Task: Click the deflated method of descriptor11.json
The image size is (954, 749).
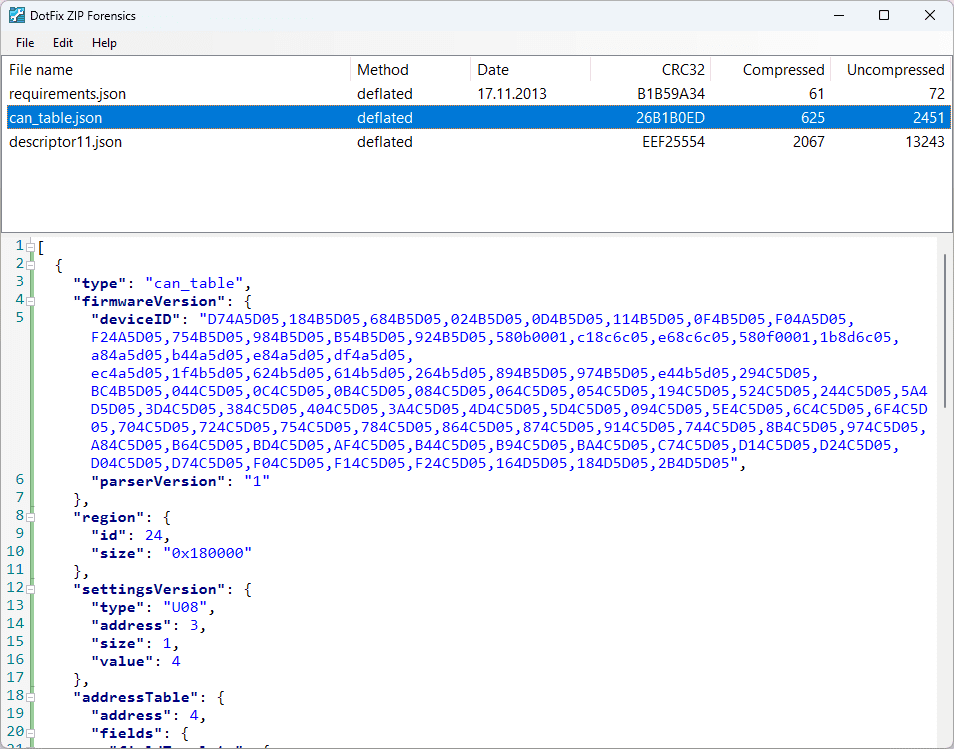Action: click(x=385, y=142)
